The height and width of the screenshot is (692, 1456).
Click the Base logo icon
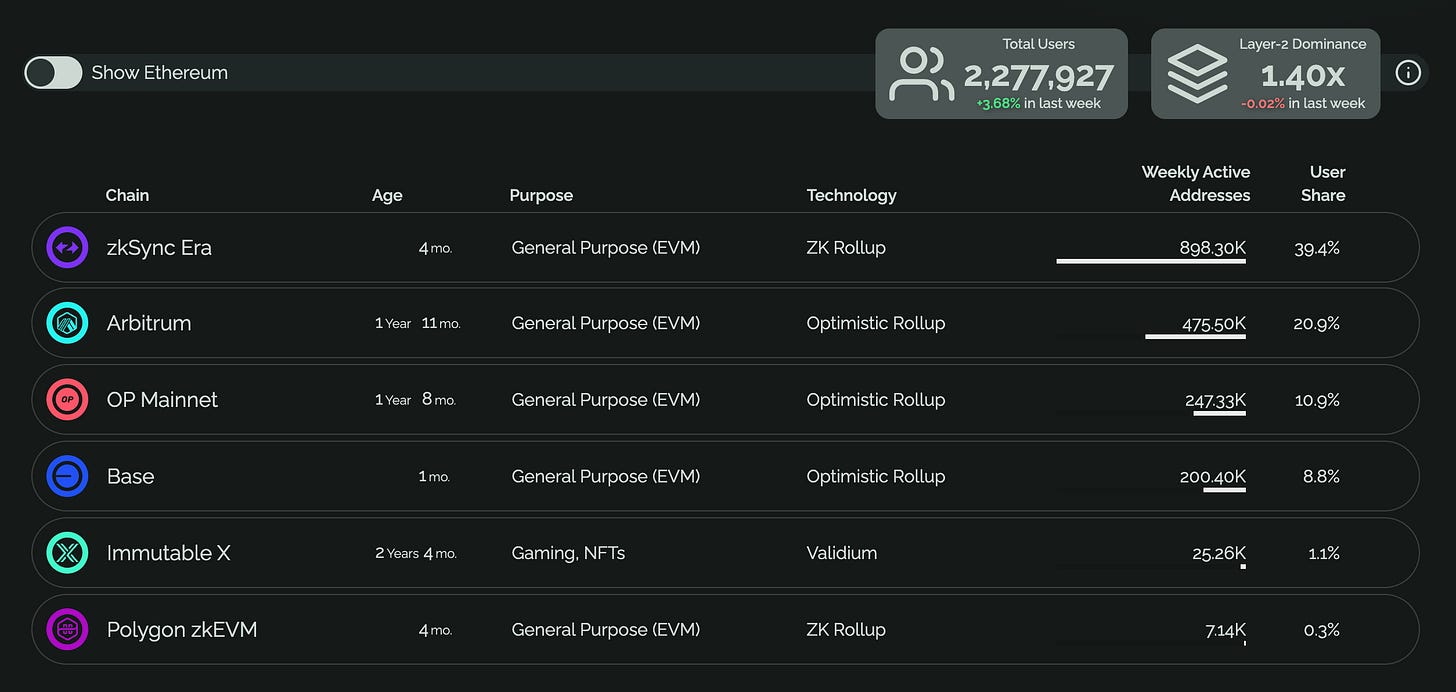point(68,476)
